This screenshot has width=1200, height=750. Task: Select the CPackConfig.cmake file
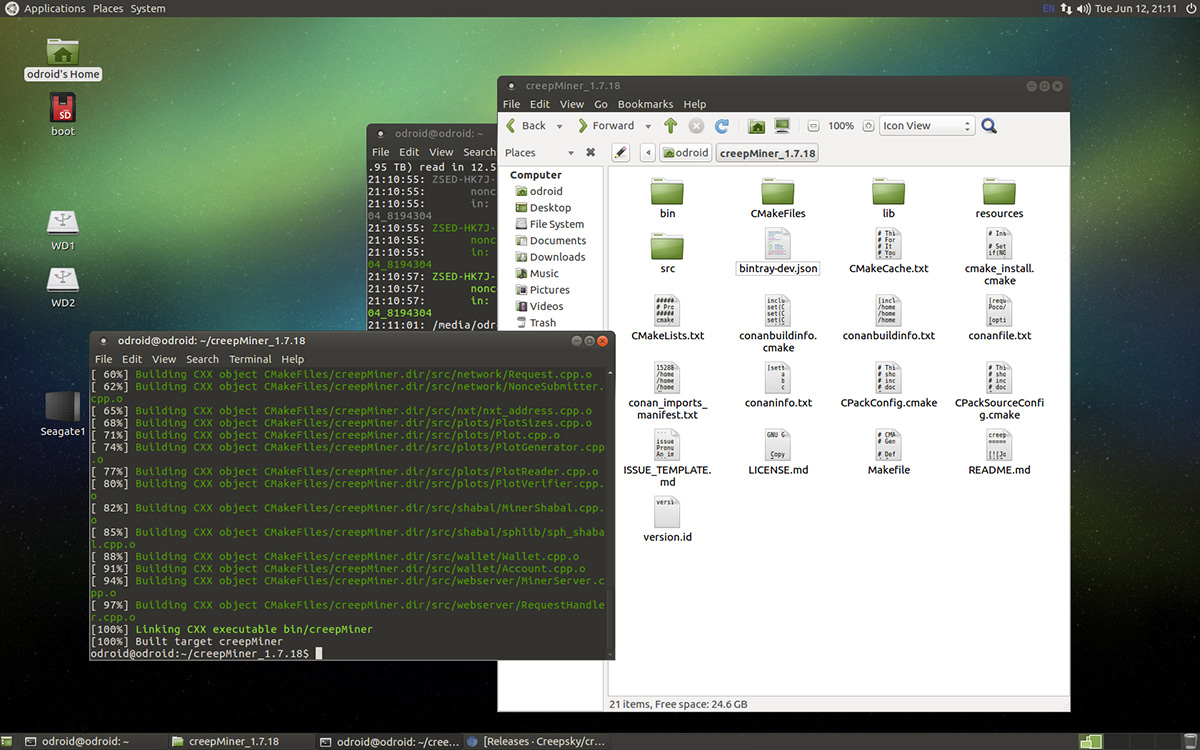(888, 386)
